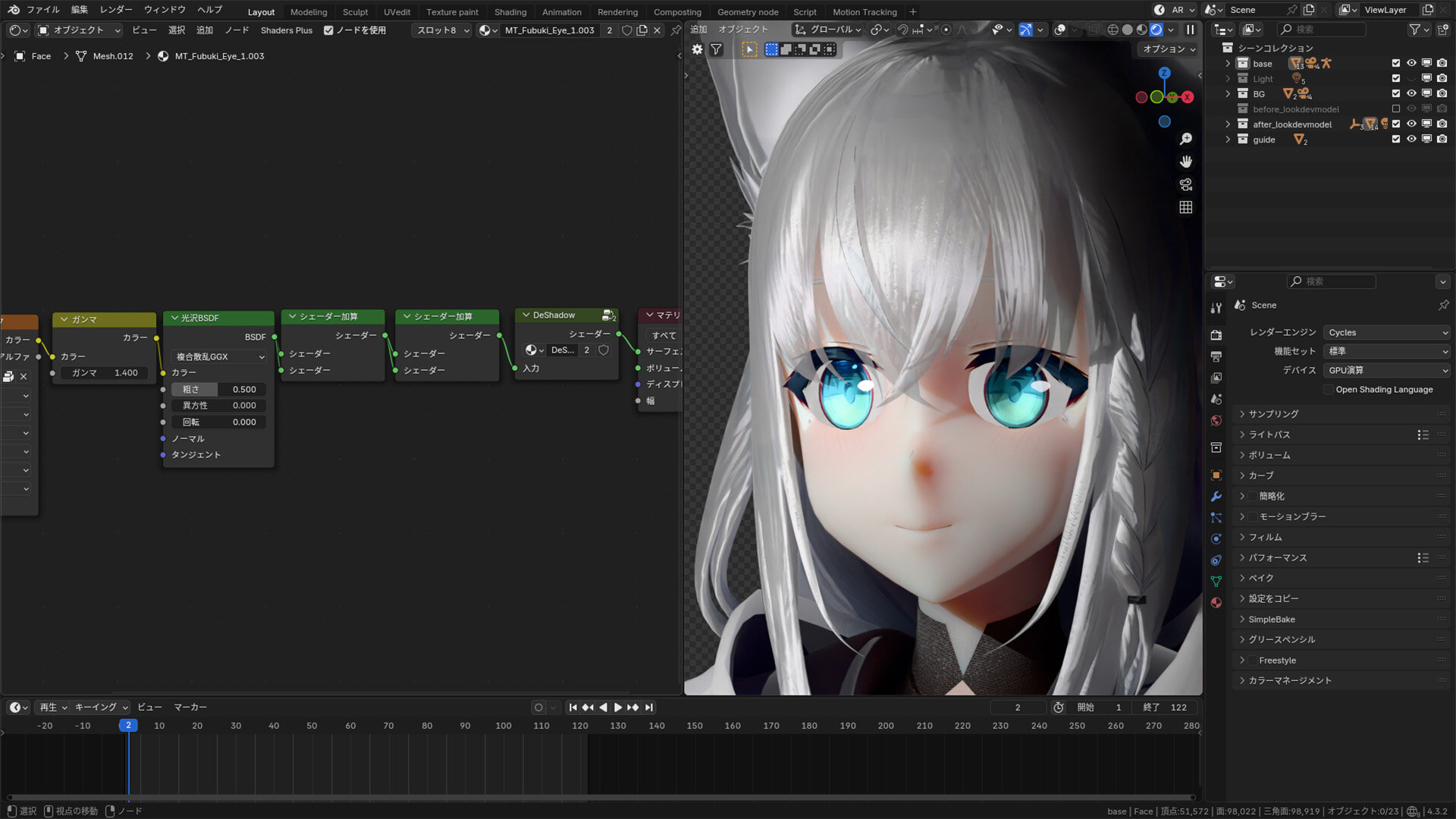Open the Render Engine Cycles dropdown

tap(1387, 332)
